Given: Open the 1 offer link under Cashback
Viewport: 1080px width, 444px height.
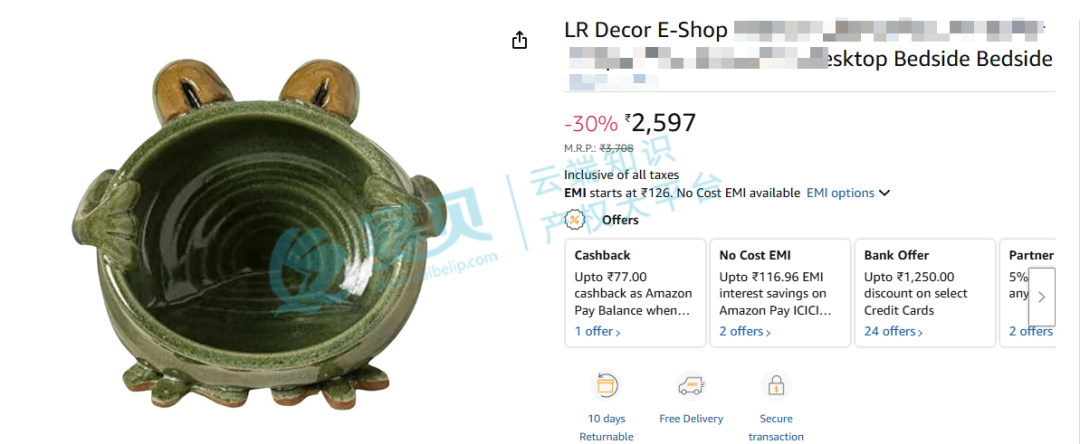Looking at the screenshot, I should click(598, 331).
